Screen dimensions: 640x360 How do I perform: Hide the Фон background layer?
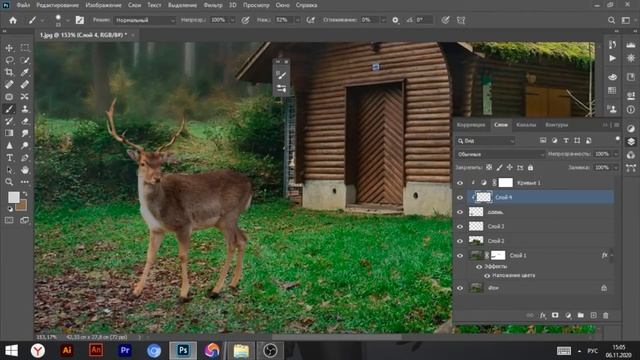pyautogui.click(x=460, y=288)
